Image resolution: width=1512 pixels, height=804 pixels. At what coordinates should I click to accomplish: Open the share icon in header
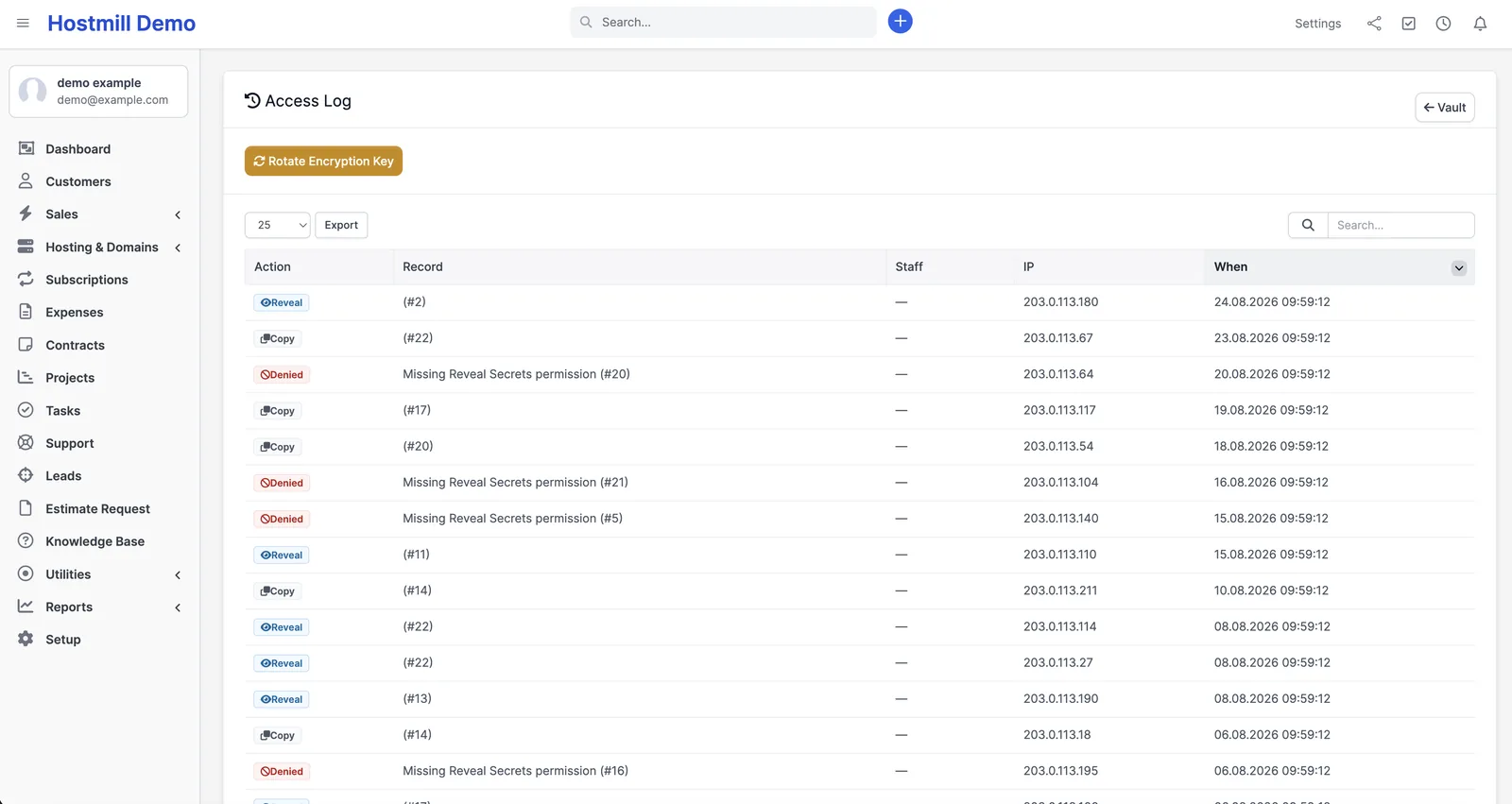(x=1374, y=24)
